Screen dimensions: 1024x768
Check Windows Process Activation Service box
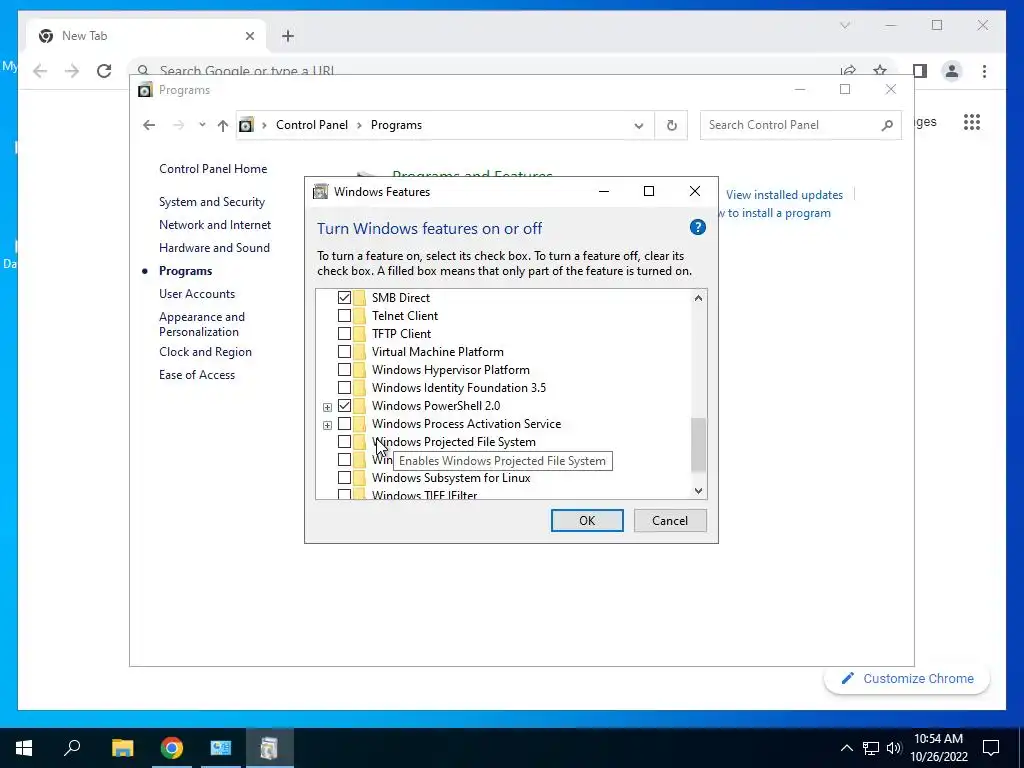pyautogui.click(x=344, y=424)
